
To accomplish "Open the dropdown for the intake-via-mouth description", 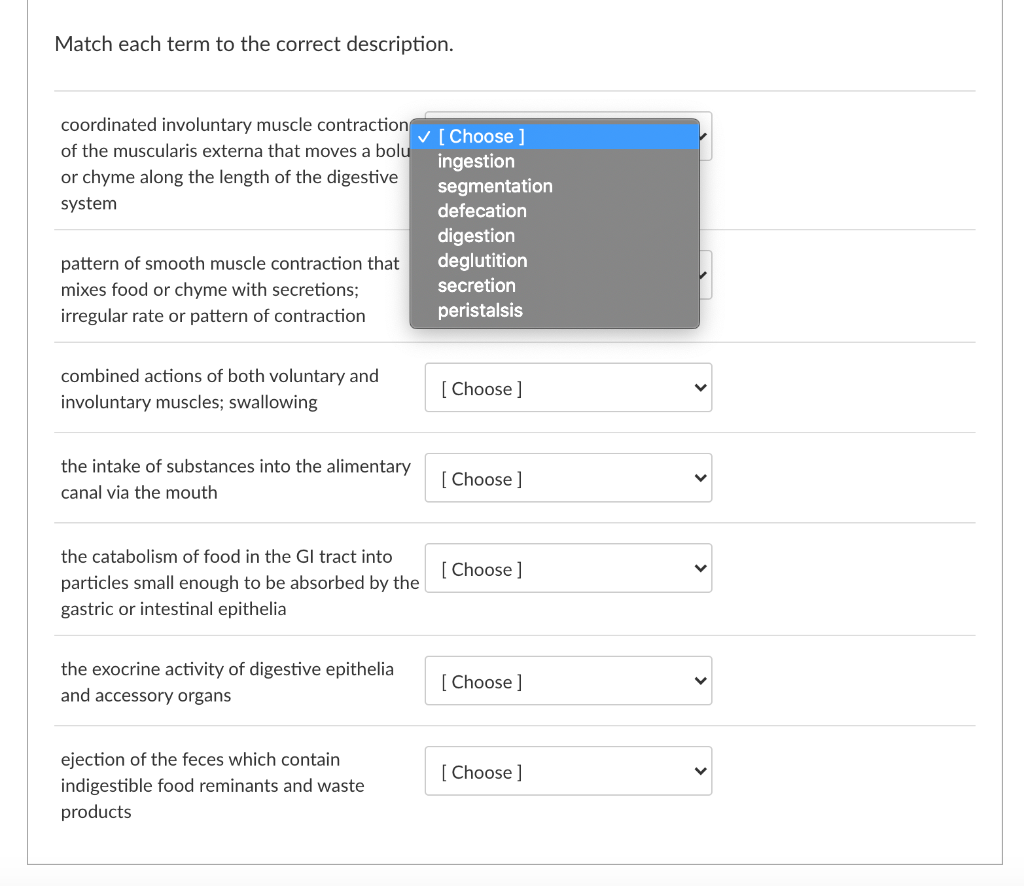I will (x=568, y=478).
